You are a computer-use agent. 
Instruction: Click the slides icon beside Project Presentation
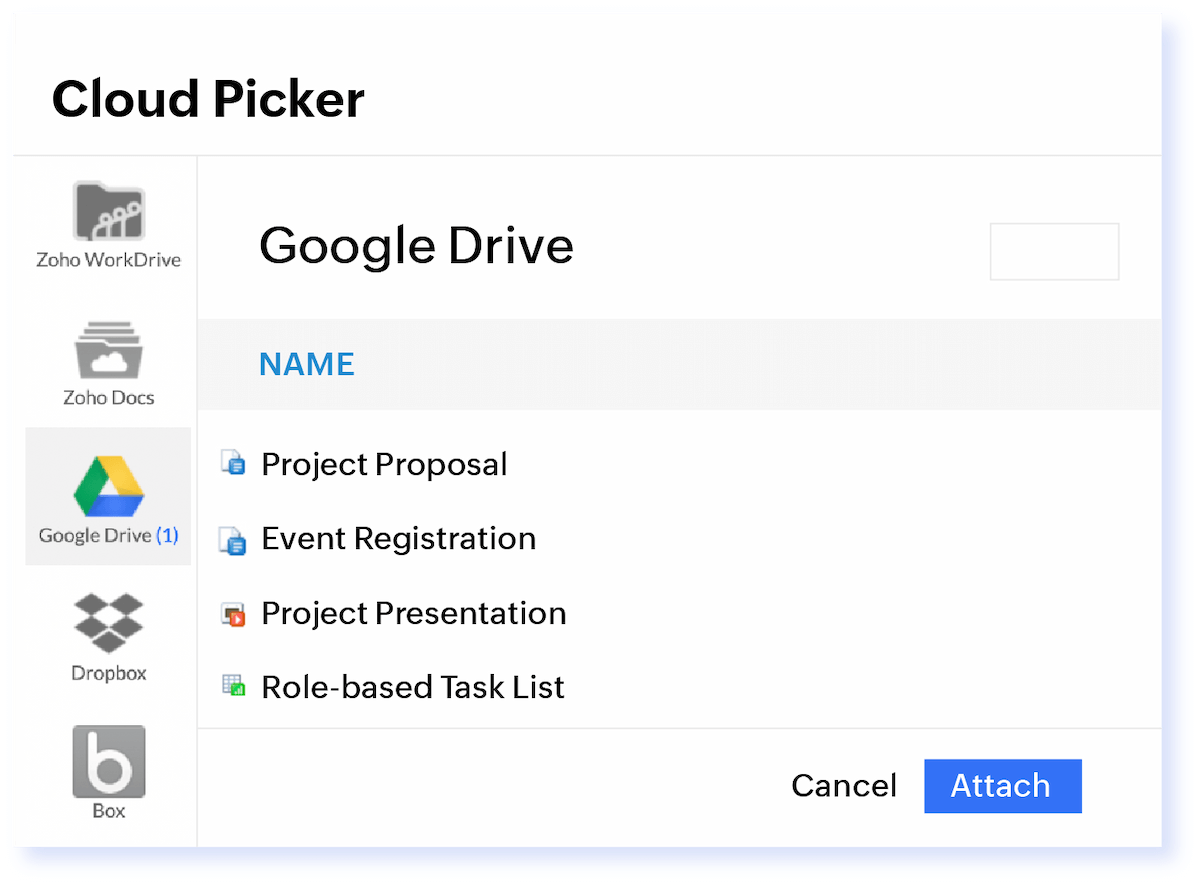233,614
